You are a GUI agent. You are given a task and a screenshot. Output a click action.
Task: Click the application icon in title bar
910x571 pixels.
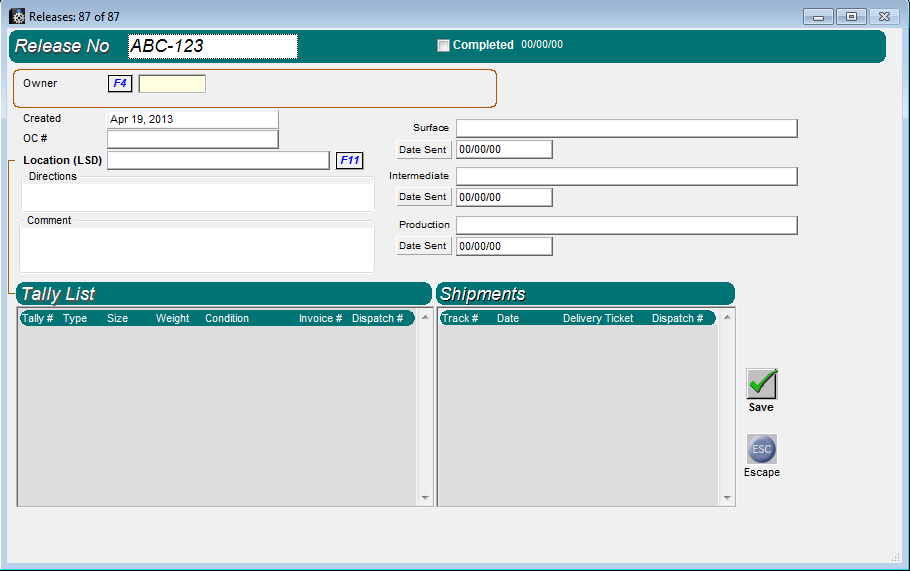pos(17,16)
